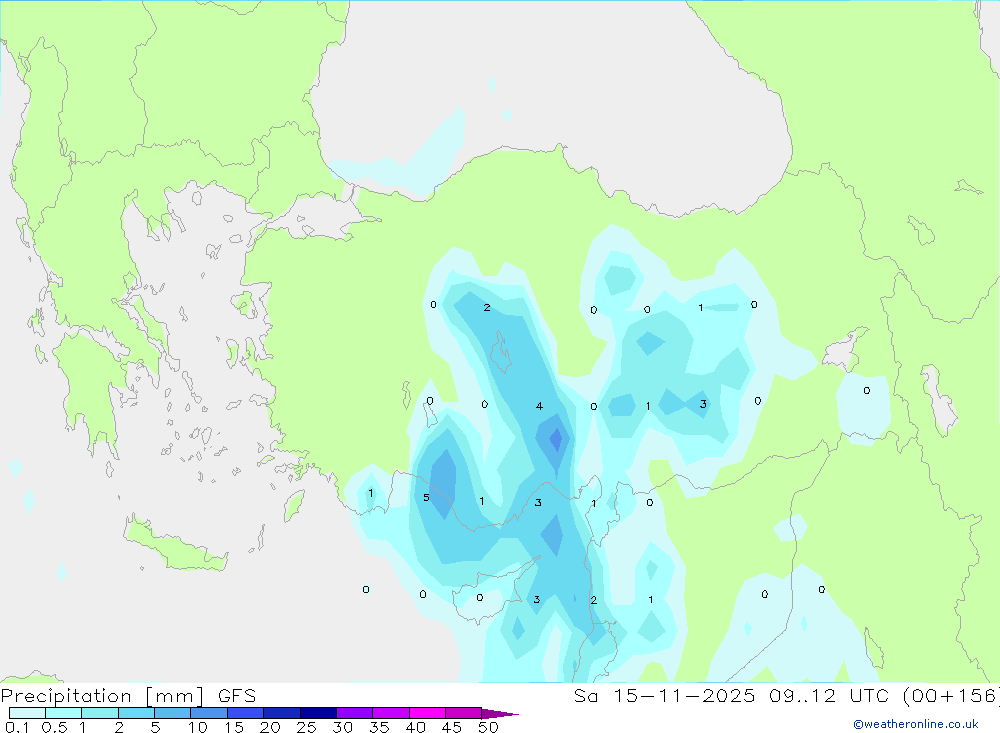Select the 35–40 mm violet legend swatch
Screen dimensions: 1000x733
pos(390,713)
